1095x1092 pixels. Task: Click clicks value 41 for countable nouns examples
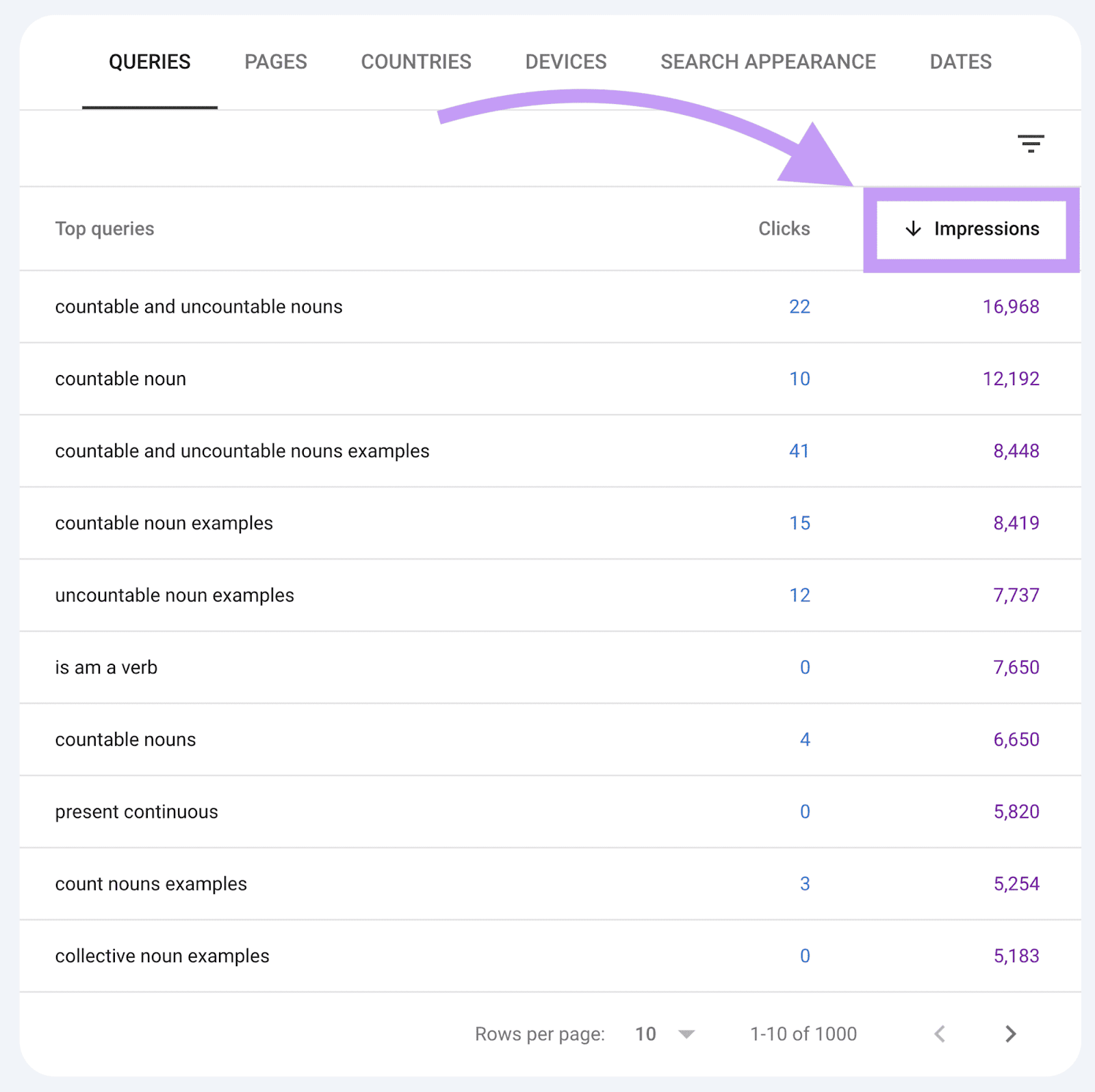[x=799, y=451]
